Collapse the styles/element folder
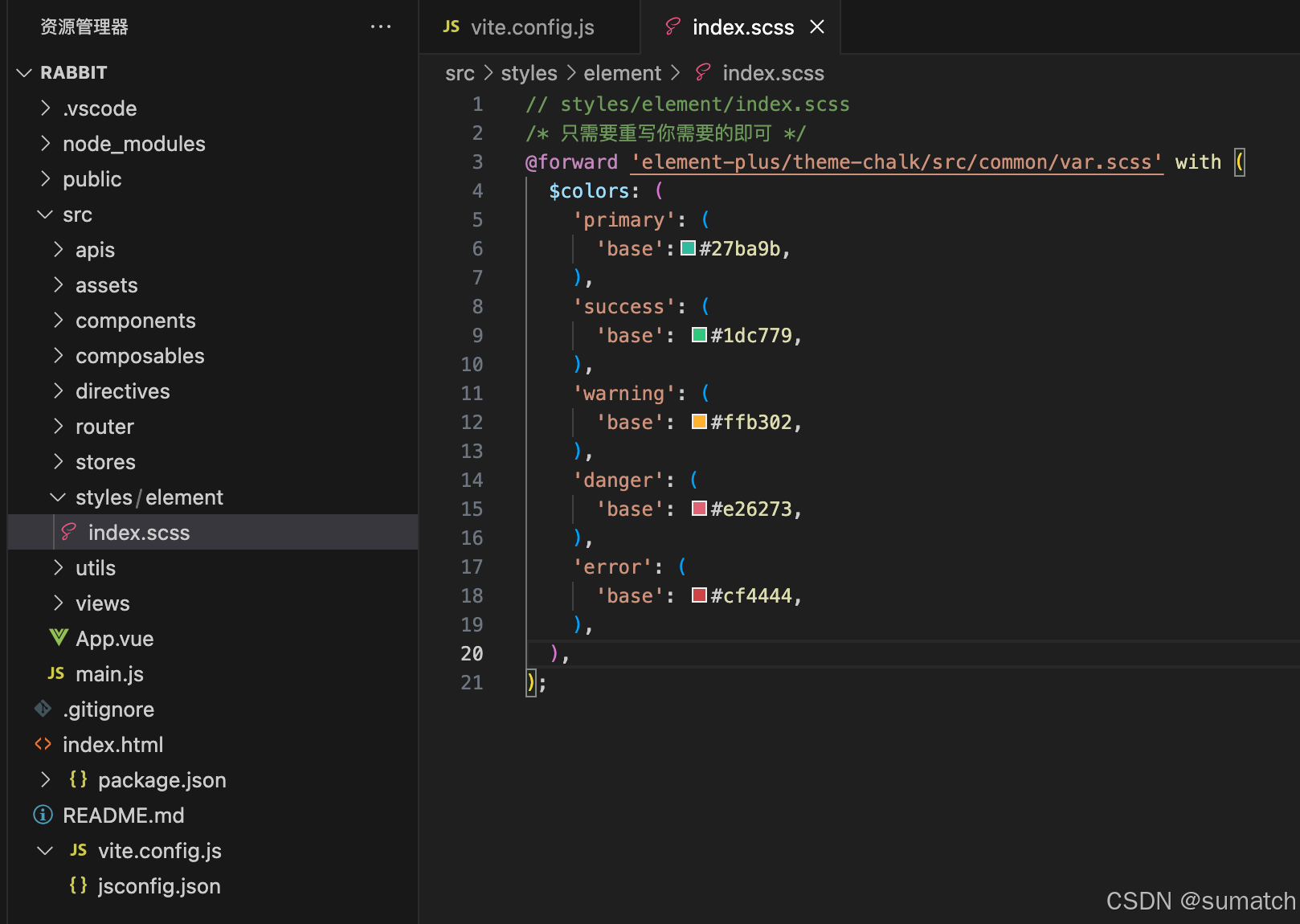 coord(58,497)
